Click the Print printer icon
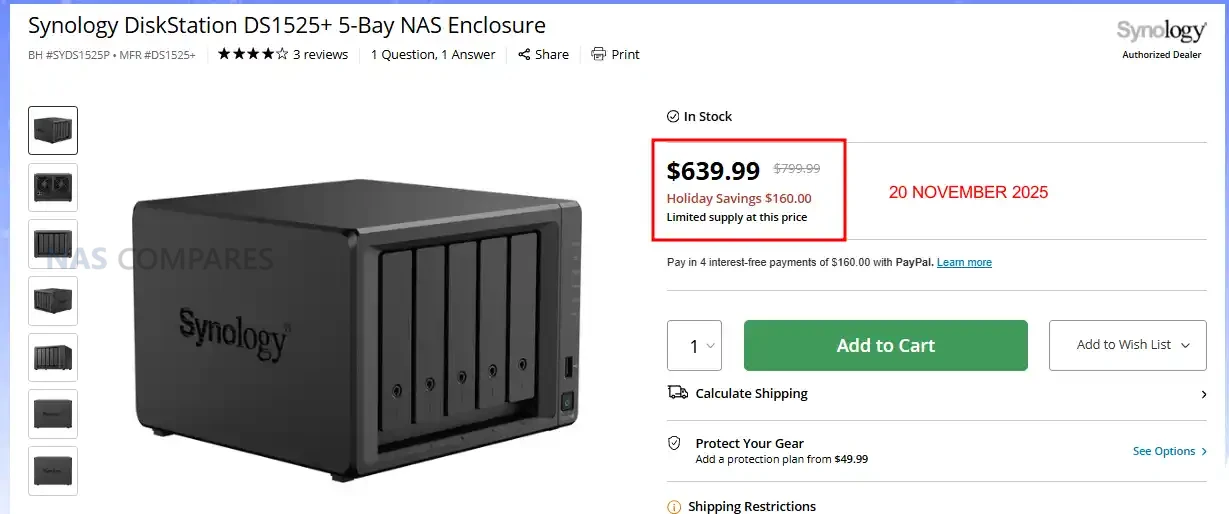This screenshot has height=514, width=1229. [x=598, y=54]
